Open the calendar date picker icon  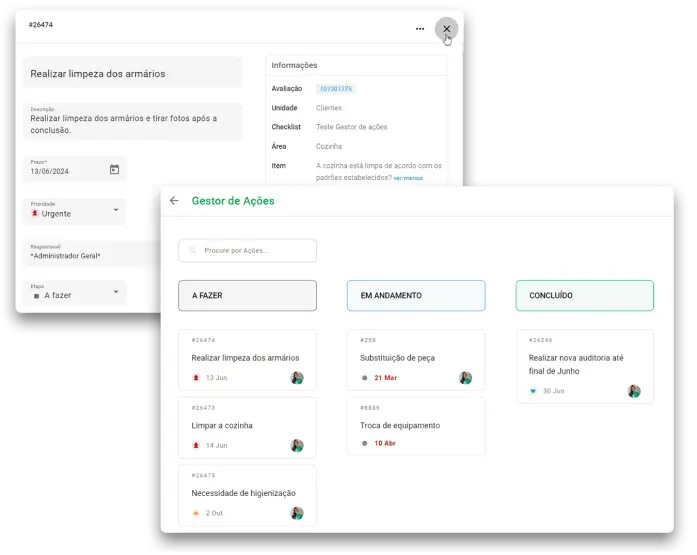(x=114, y=170)
